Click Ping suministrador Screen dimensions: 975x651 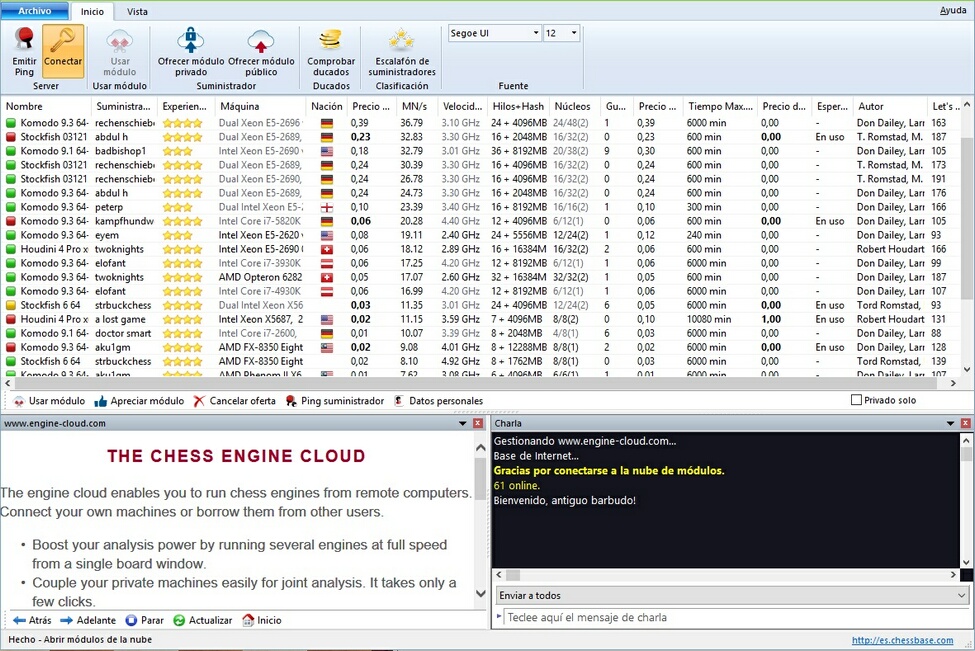point(335,401)
